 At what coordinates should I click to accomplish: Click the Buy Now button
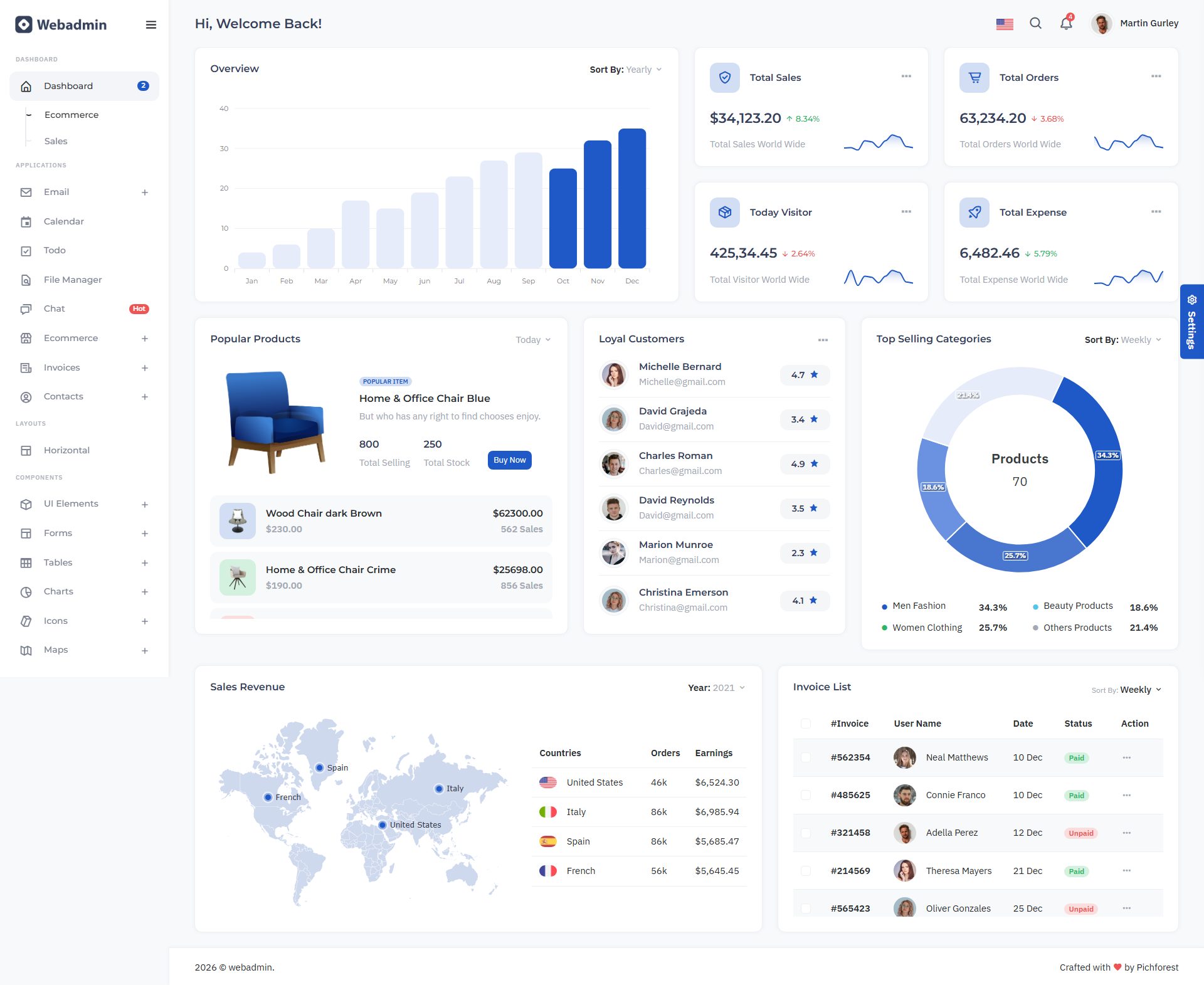coord(509,460)
